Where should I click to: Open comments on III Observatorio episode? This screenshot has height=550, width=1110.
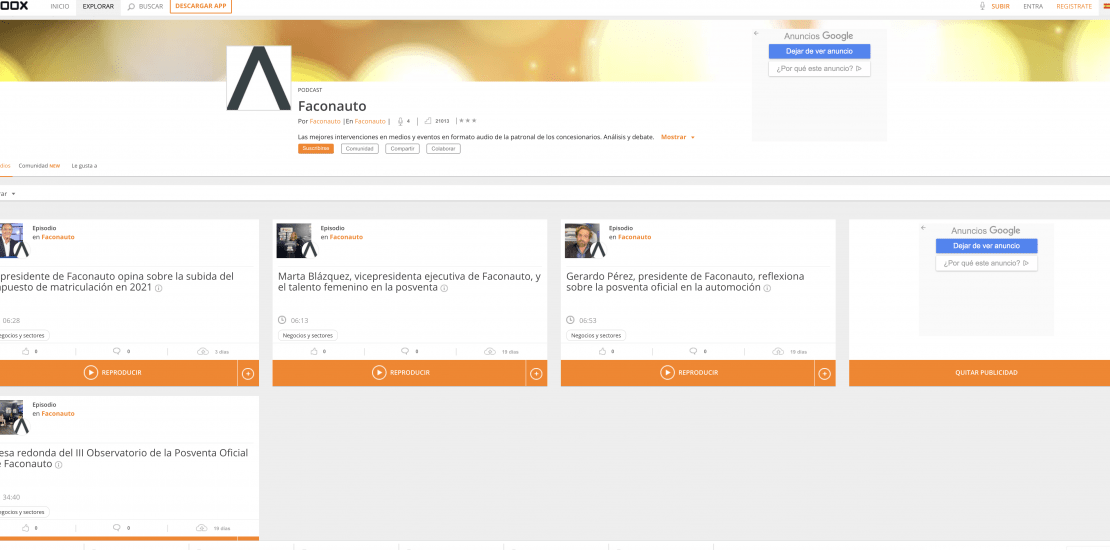117,527
